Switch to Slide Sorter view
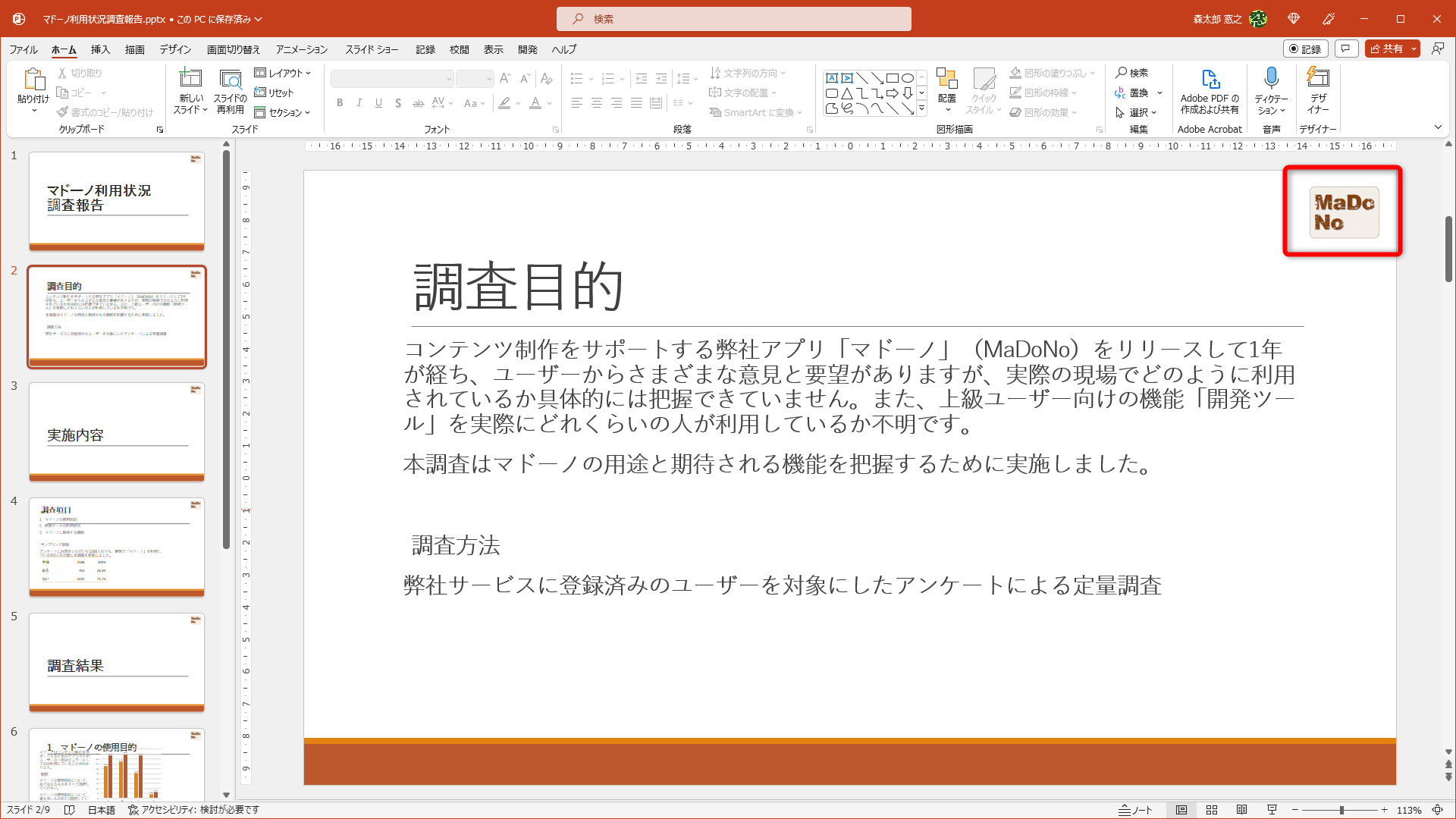Viewport: 1456px width, 819px height. coord(1212,810)
